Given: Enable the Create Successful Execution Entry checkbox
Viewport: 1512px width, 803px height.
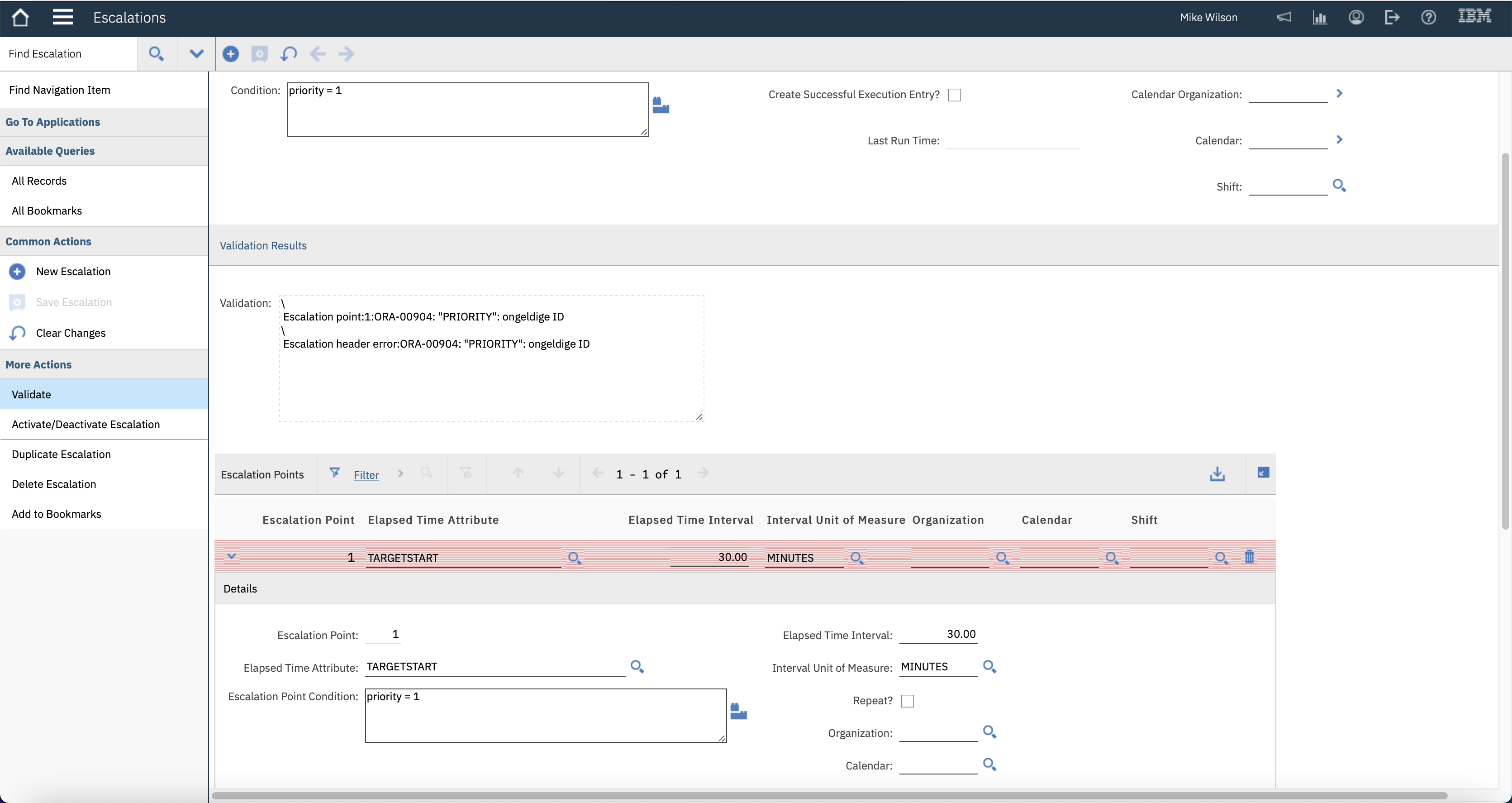Looking at the screenshot, I should [x=955, y=94].
